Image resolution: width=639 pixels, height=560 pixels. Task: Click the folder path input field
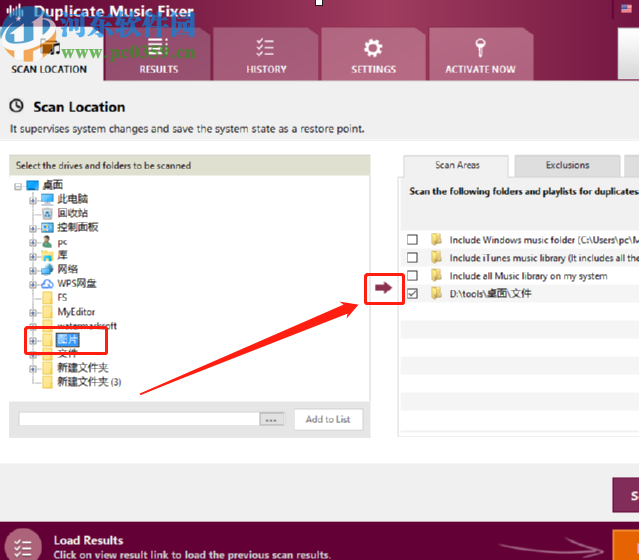point(139,419)
